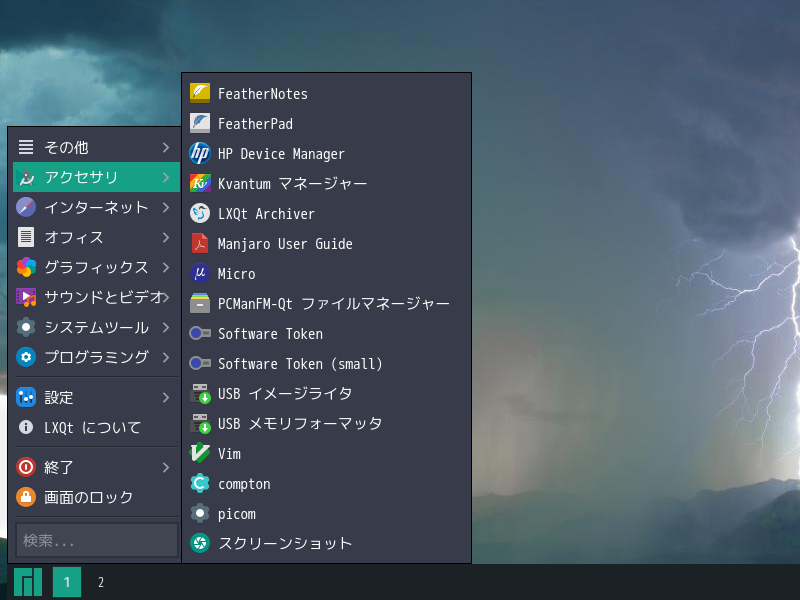This screenshot has width=800, height=600.
Task: Click the HP logo icon
Action: pos(199,153)
